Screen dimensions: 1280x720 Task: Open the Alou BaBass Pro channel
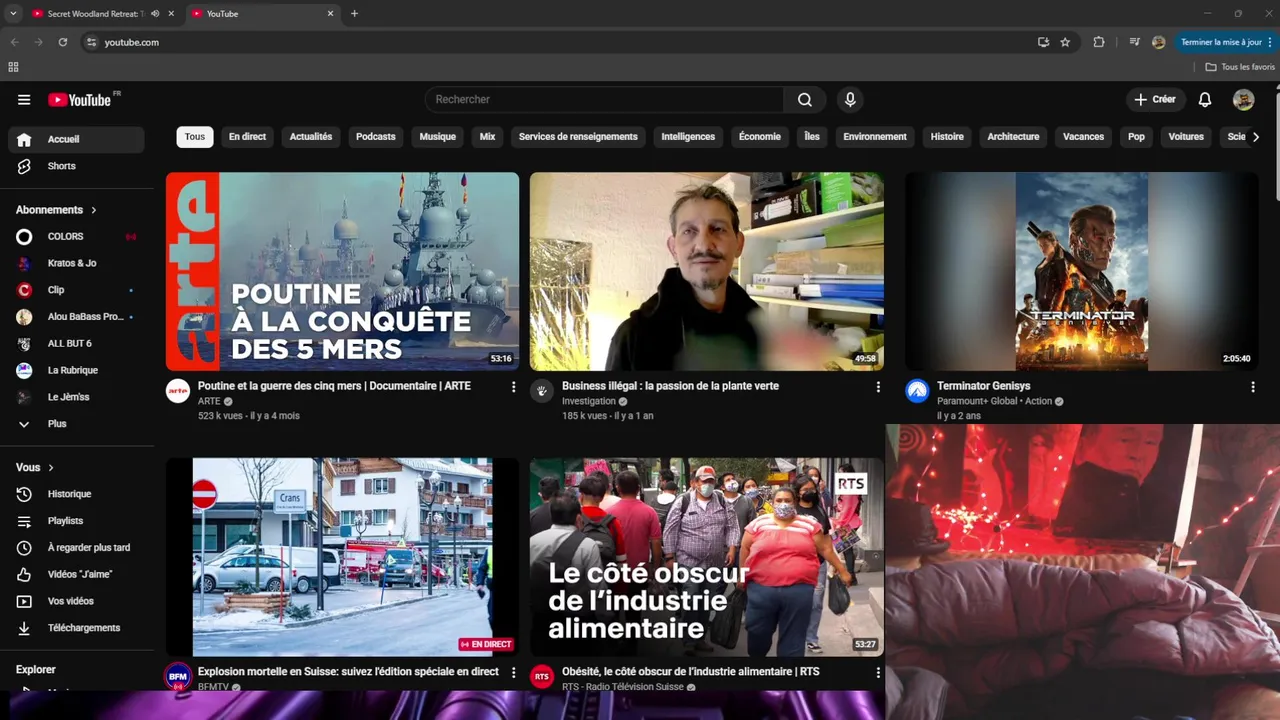coord(76,316)
